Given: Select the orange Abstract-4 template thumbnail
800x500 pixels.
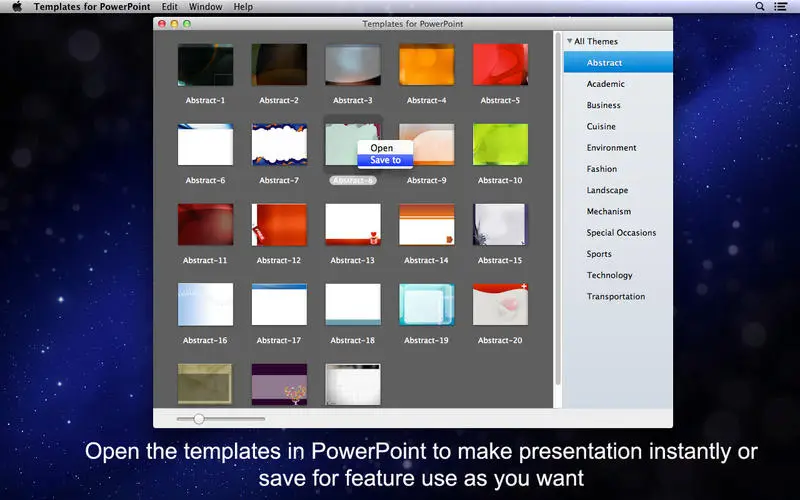Looking at the screenshot, I should coord(427,65).
